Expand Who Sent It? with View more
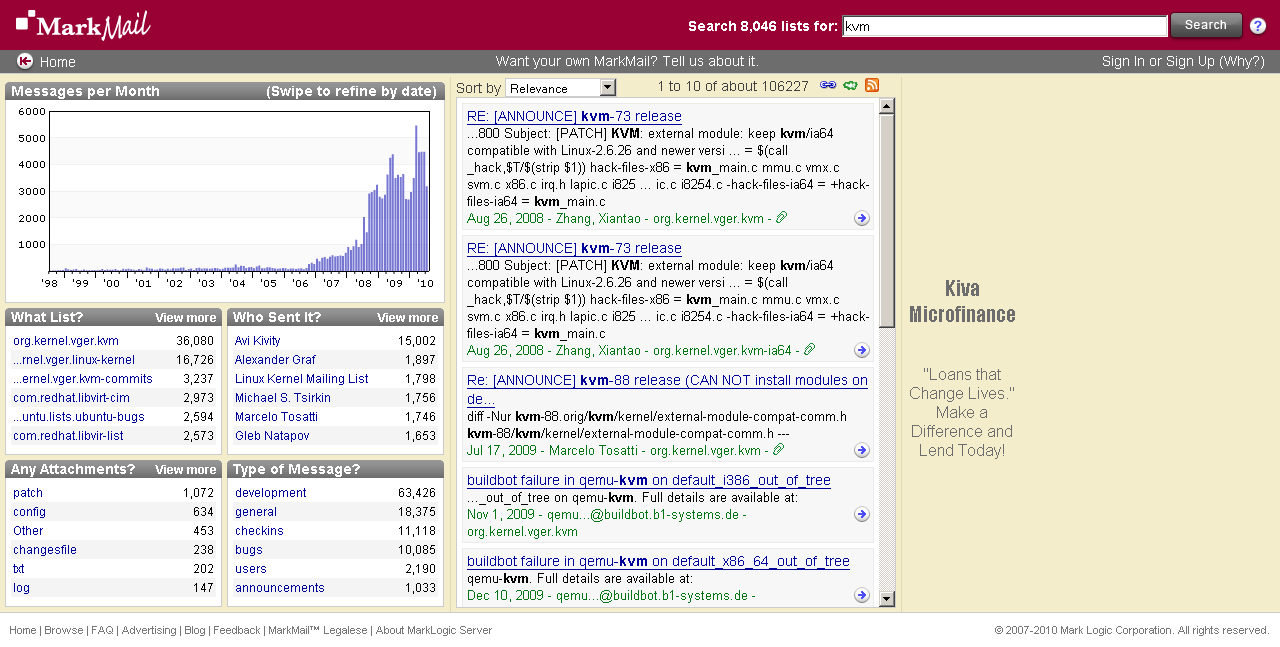Viewport: 1280px width, 647px height. tap(408, 317)
